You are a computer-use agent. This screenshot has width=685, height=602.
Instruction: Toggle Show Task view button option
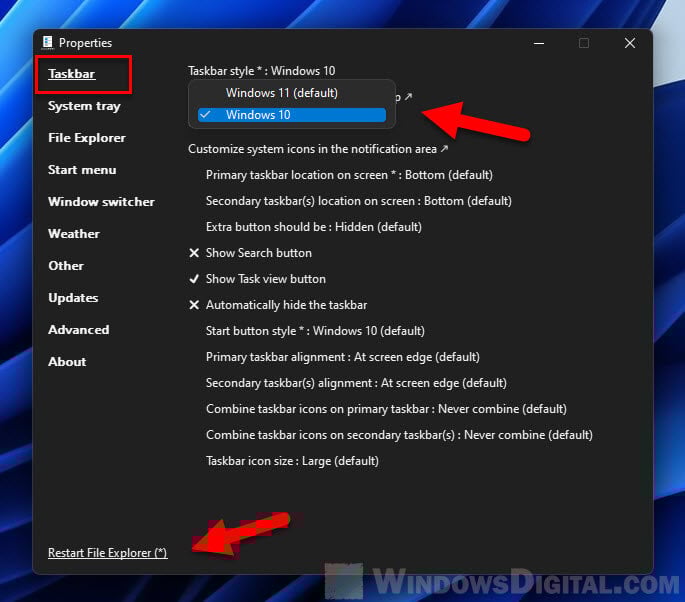pyautogui.click(x=257, y=279)
